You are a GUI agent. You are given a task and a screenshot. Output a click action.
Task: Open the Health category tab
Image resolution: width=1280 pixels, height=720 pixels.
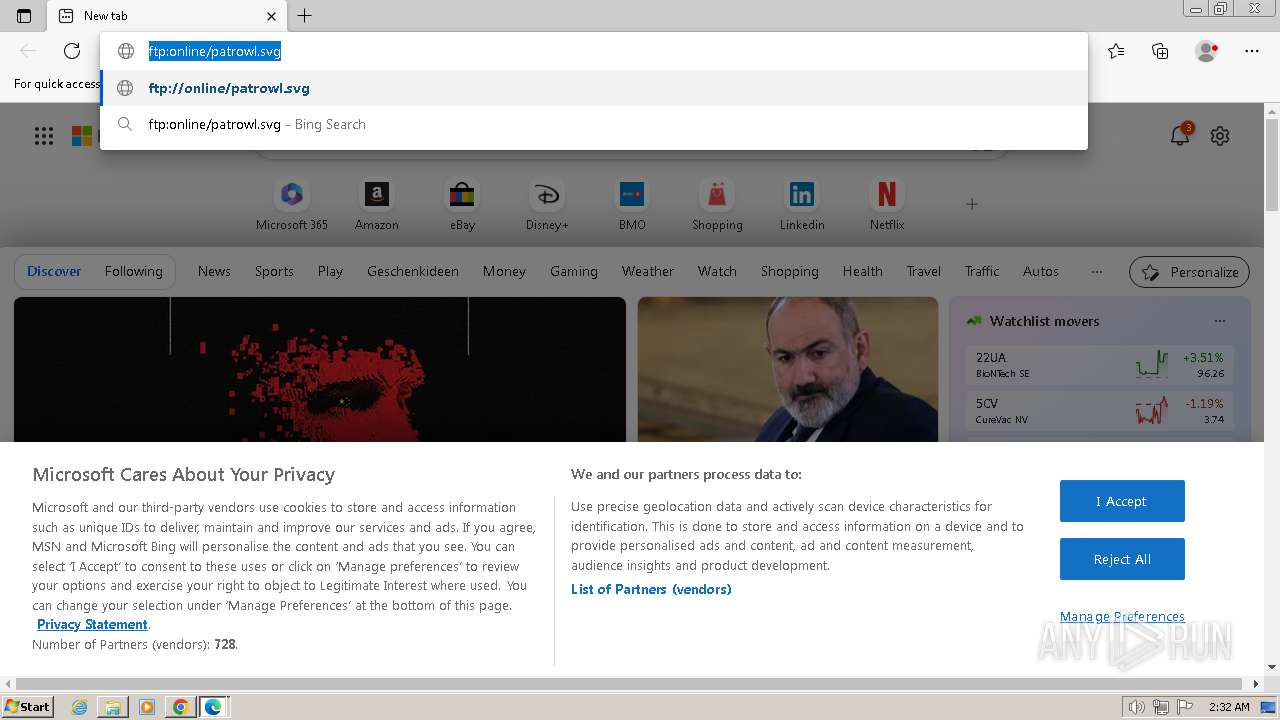click(x=862, y=271)
